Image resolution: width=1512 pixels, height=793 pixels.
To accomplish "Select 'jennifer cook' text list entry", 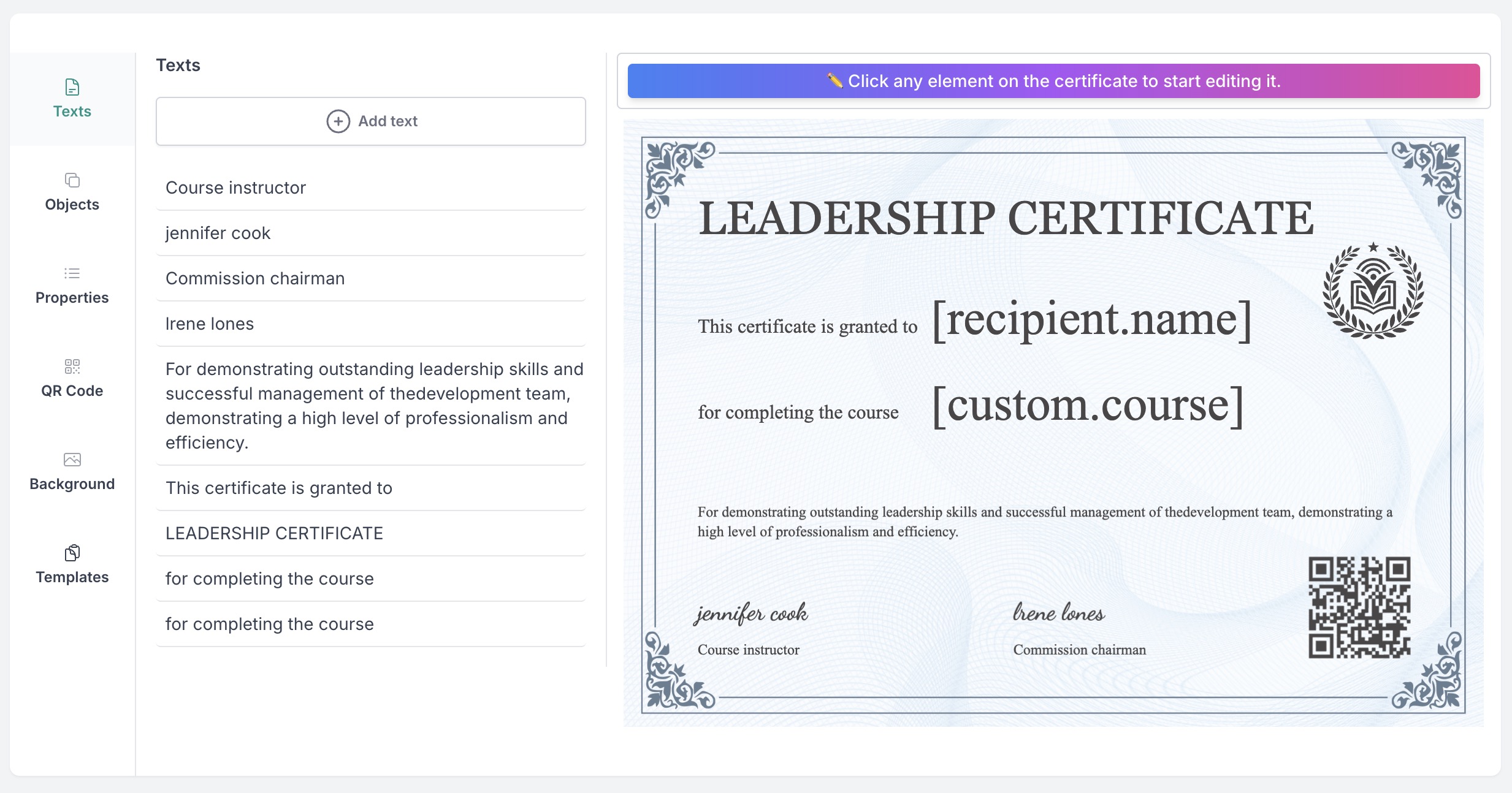I will (x=218, y=233).
